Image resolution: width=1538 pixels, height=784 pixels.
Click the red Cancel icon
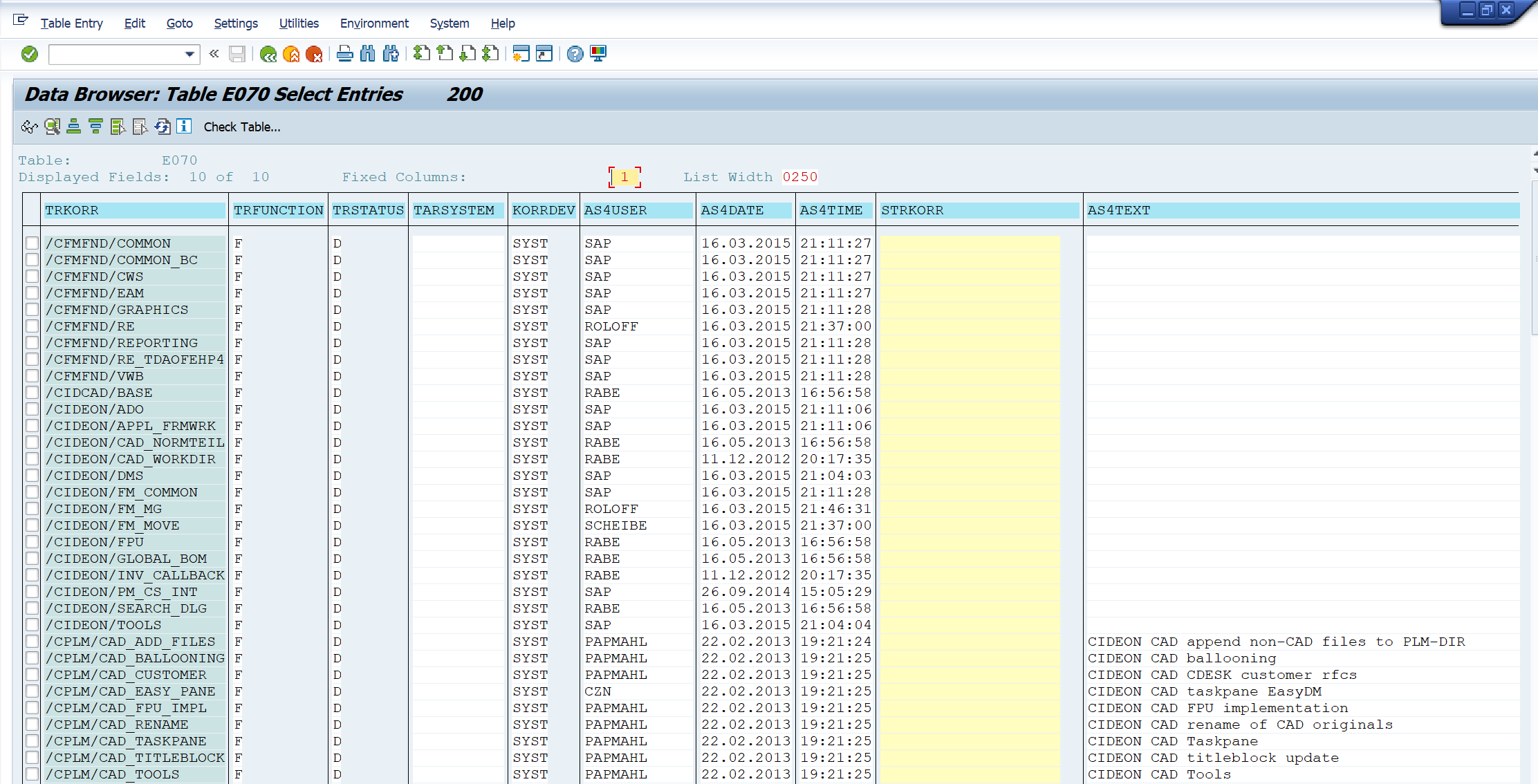314,54
